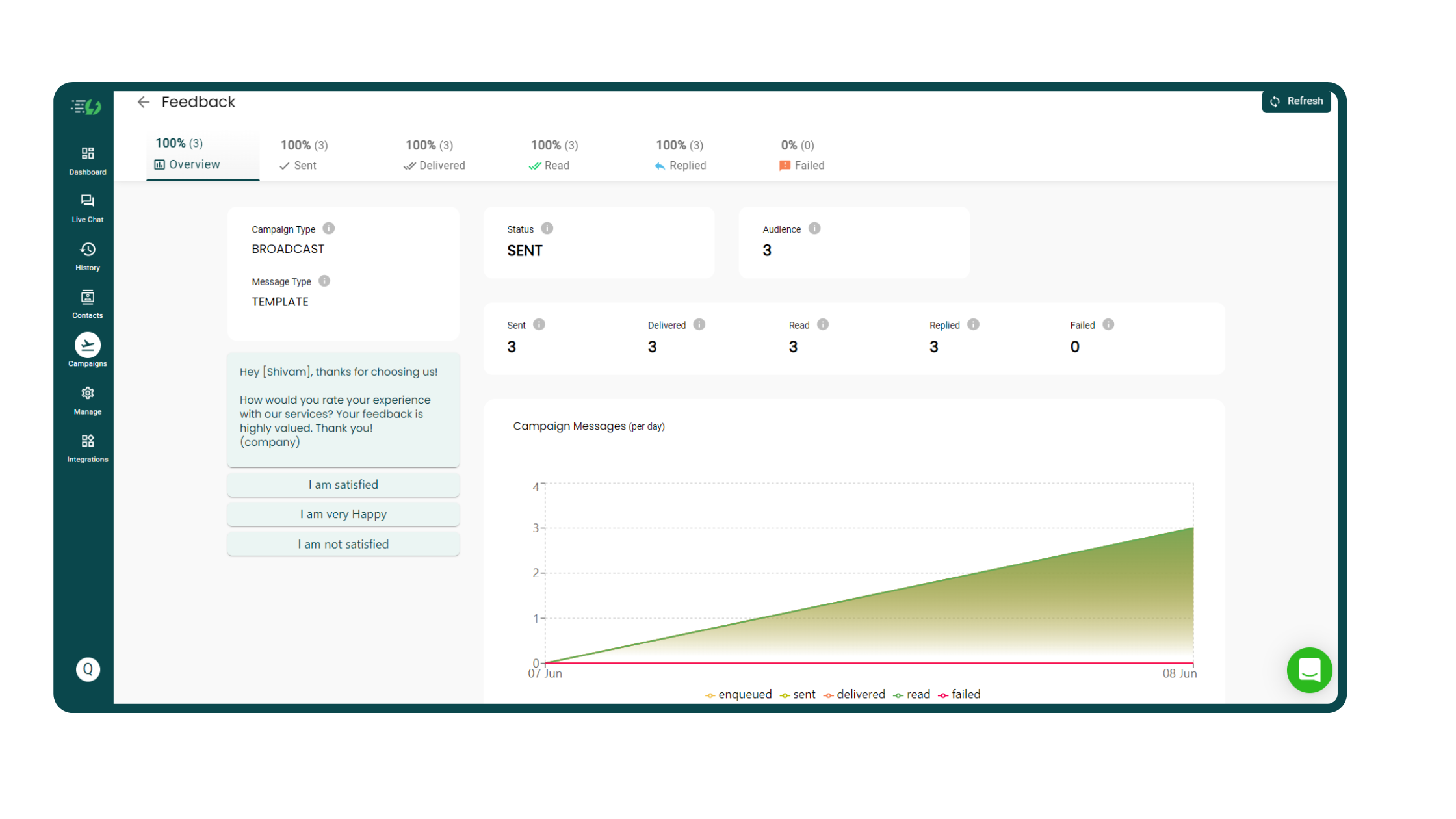Viewport: 1456px width, 819px height.
Task: Toggle the failed series in chart legend
Action: tap(959, 694)
